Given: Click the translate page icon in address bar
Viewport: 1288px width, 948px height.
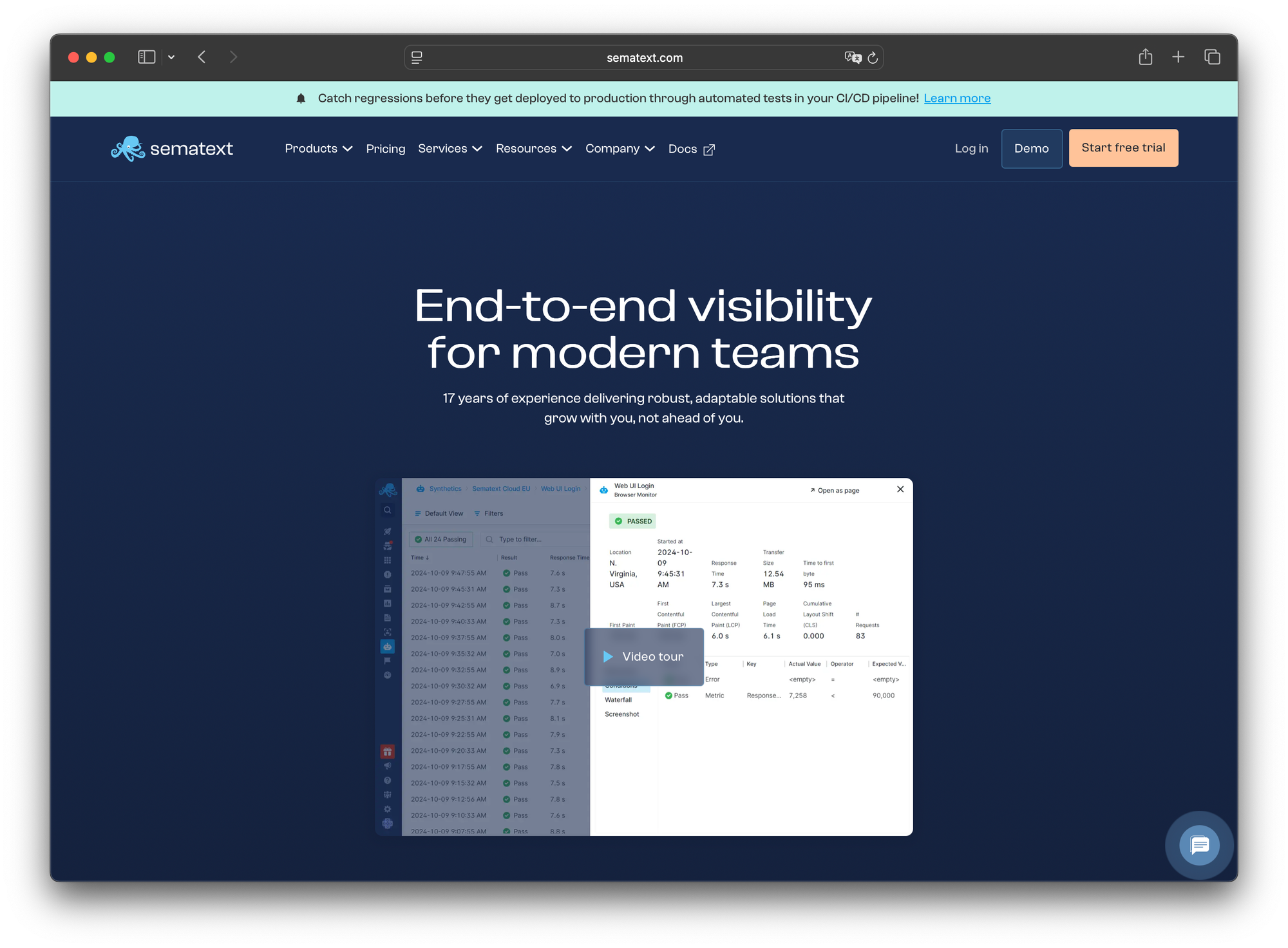Looking at the screenshot, I should (853, 57).
